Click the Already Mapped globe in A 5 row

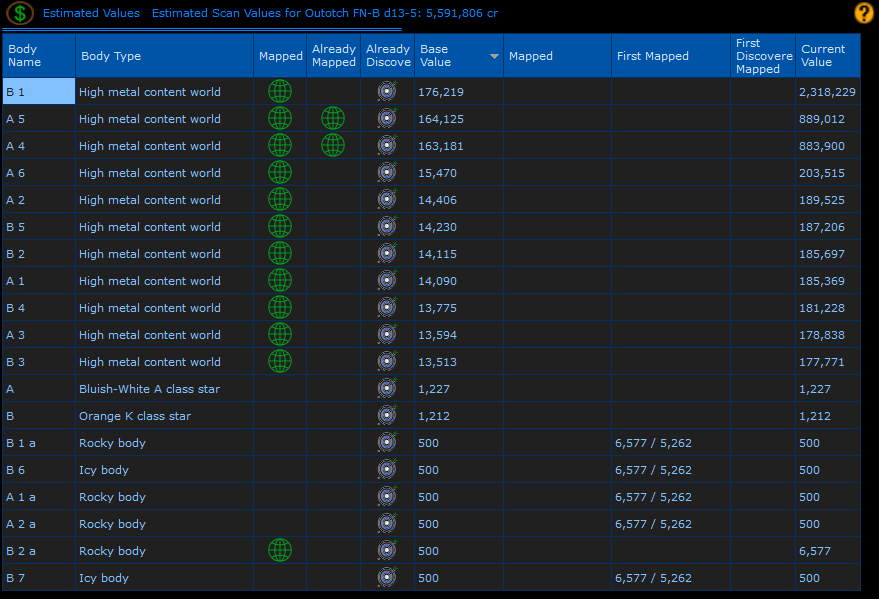click(x=333, y=118)
